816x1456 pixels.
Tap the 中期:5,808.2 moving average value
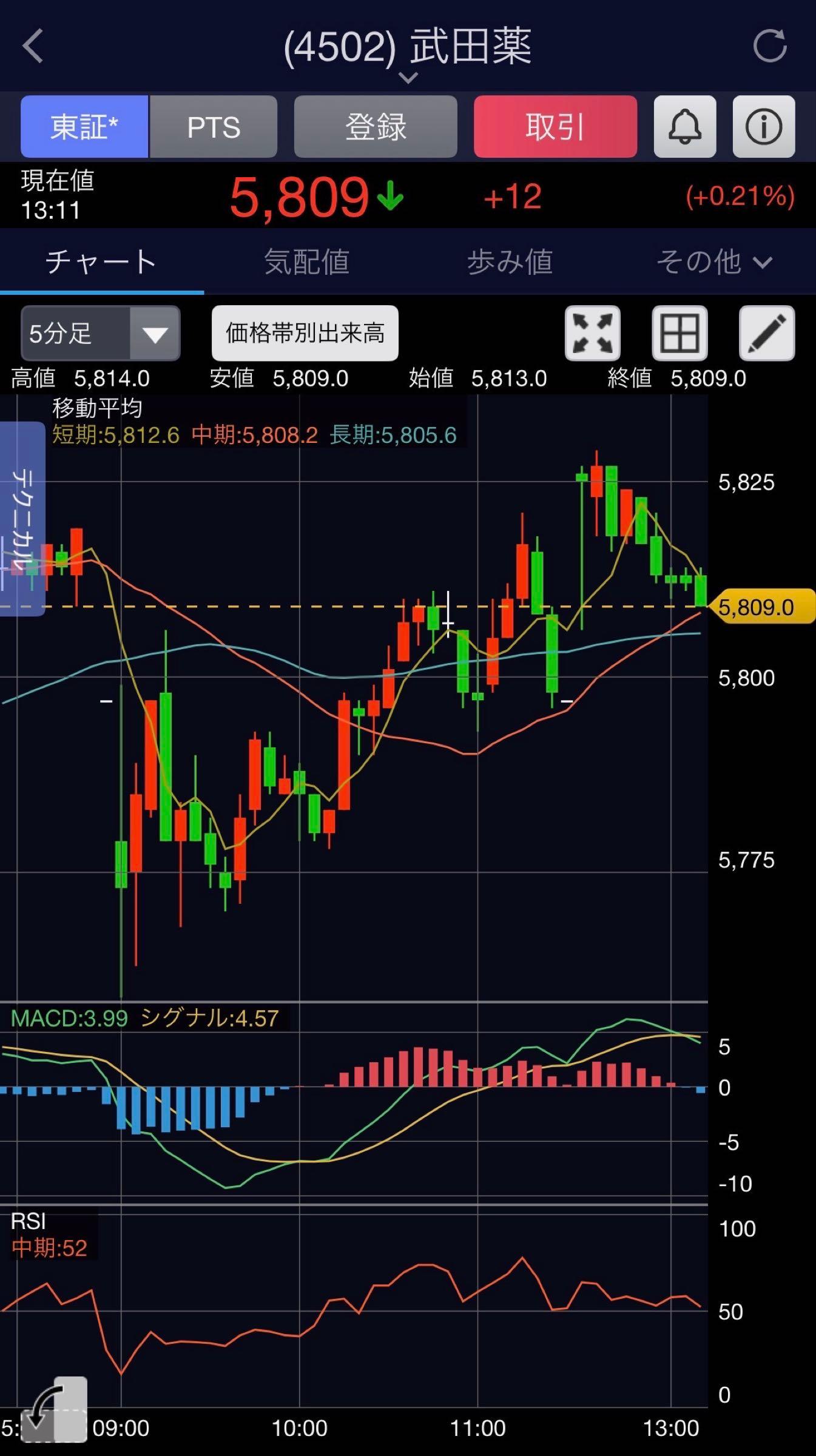tap(255, 435)
